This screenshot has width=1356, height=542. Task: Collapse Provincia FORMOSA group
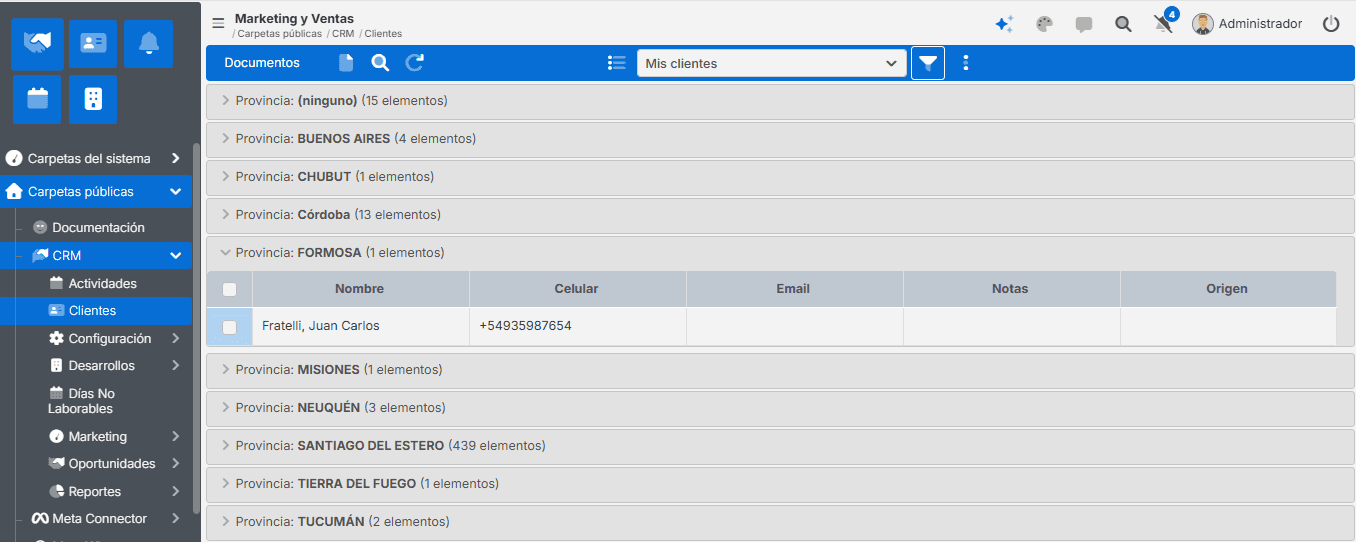pyautogui.click(x=780, y=253)
